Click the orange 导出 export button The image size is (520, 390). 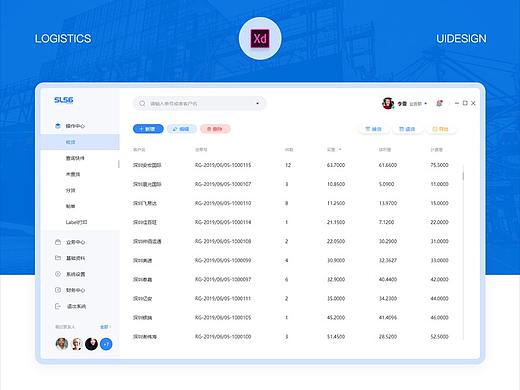pos(440,129)
